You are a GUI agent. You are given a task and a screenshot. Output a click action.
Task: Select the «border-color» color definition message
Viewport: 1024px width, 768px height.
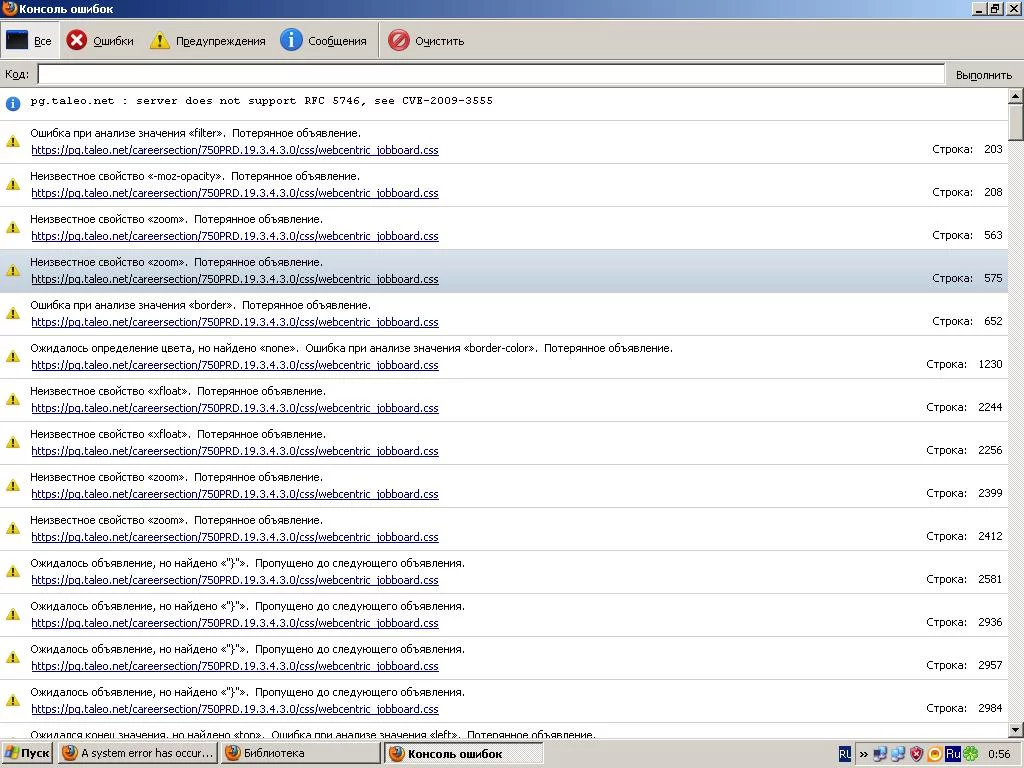pos(351,349)
